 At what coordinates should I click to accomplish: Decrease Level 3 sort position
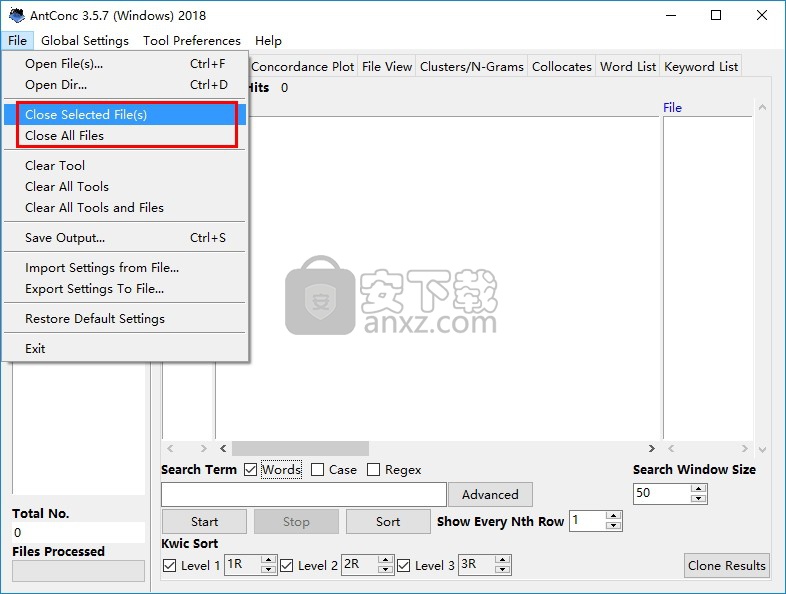click(503, 569)
